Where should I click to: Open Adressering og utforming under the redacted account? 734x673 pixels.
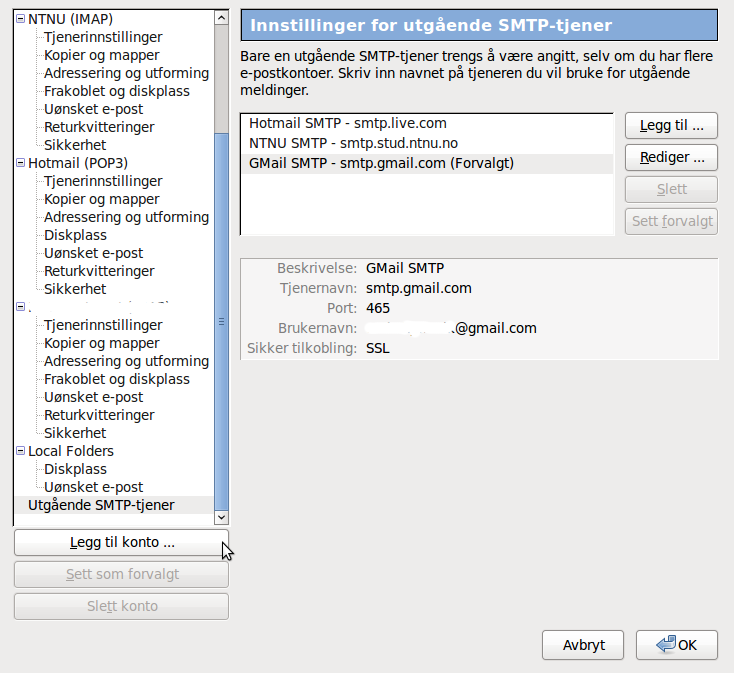[126, 361]
